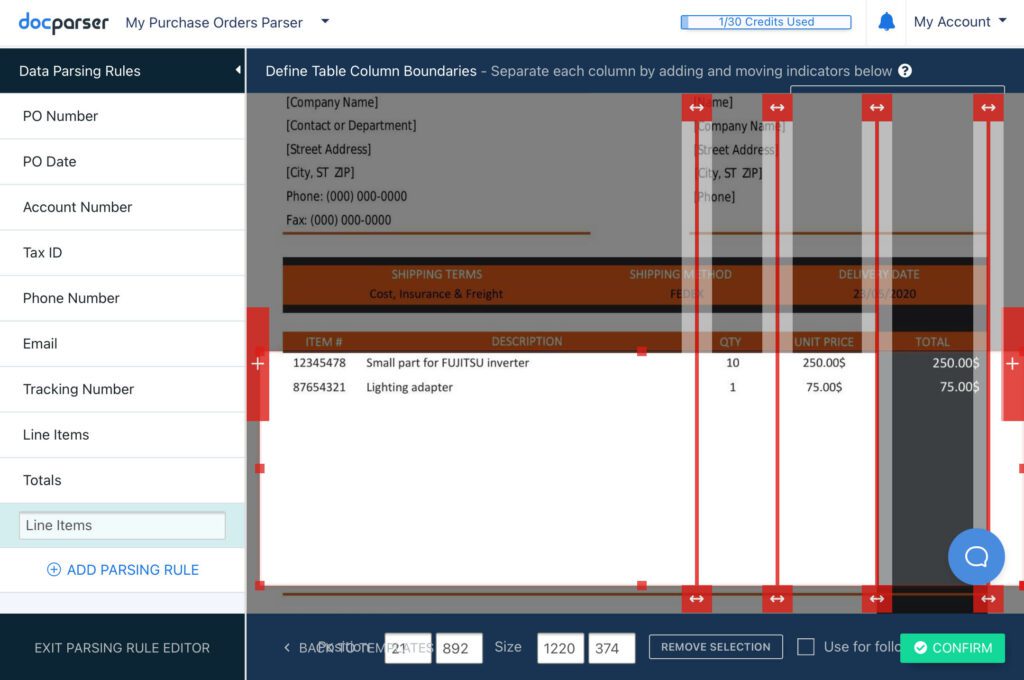Add a column with the left plus handle
1024x680 pixels.
tap(258, 364)
